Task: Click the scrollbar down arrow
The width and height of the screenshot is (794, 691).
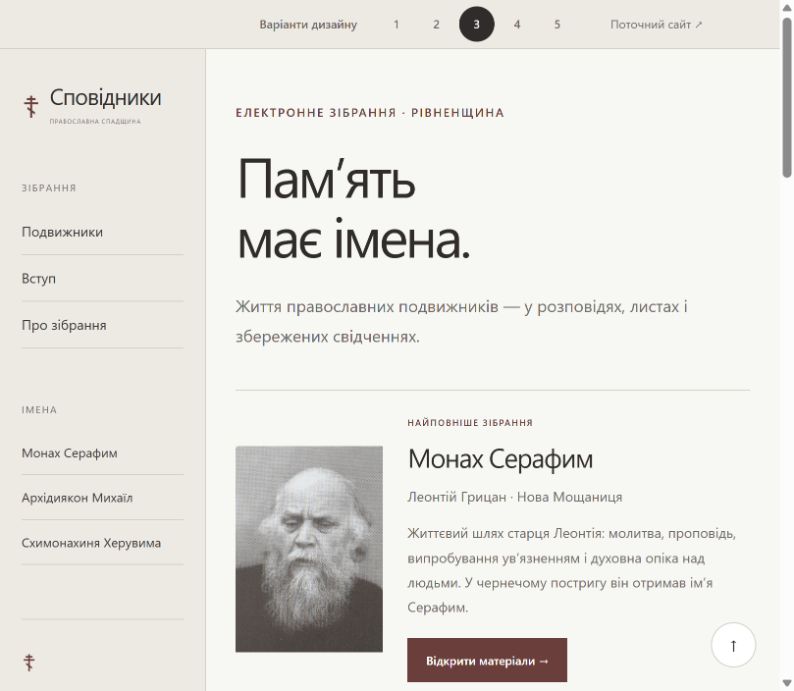Action: (x=787, y=683)
